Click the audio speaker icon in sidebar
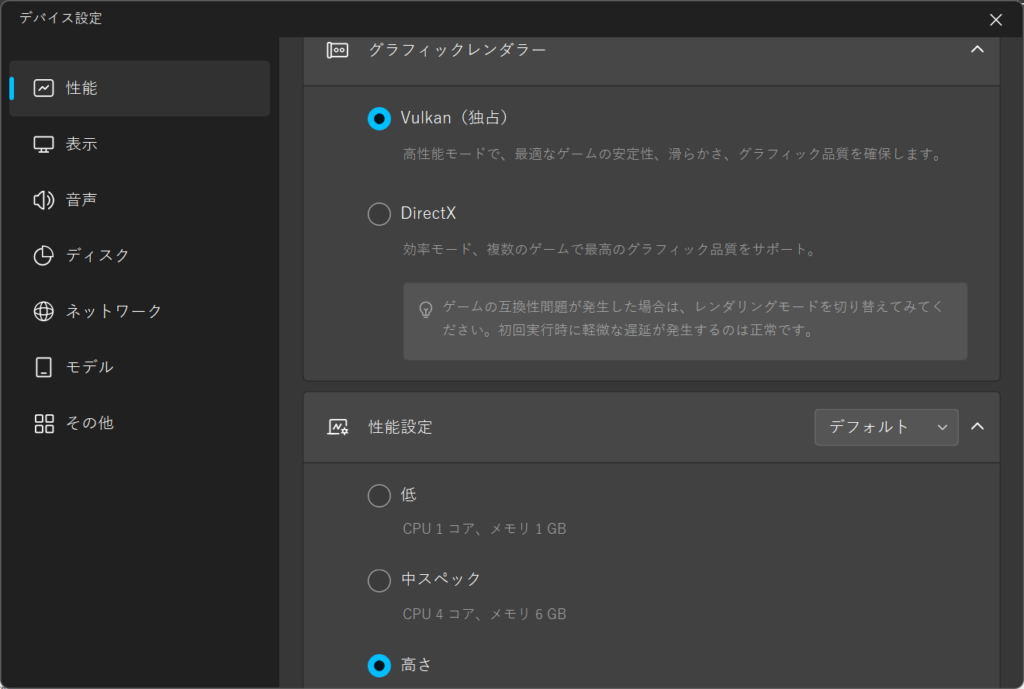The height and width of the screenshot is (689, 1024). [x=43, y=200]
